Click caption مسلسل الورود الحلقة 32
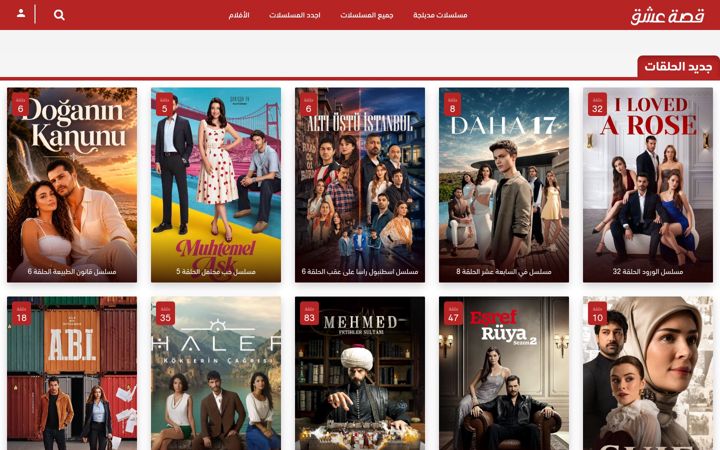This screenshot has width=720, height=450. pos(648,272)
